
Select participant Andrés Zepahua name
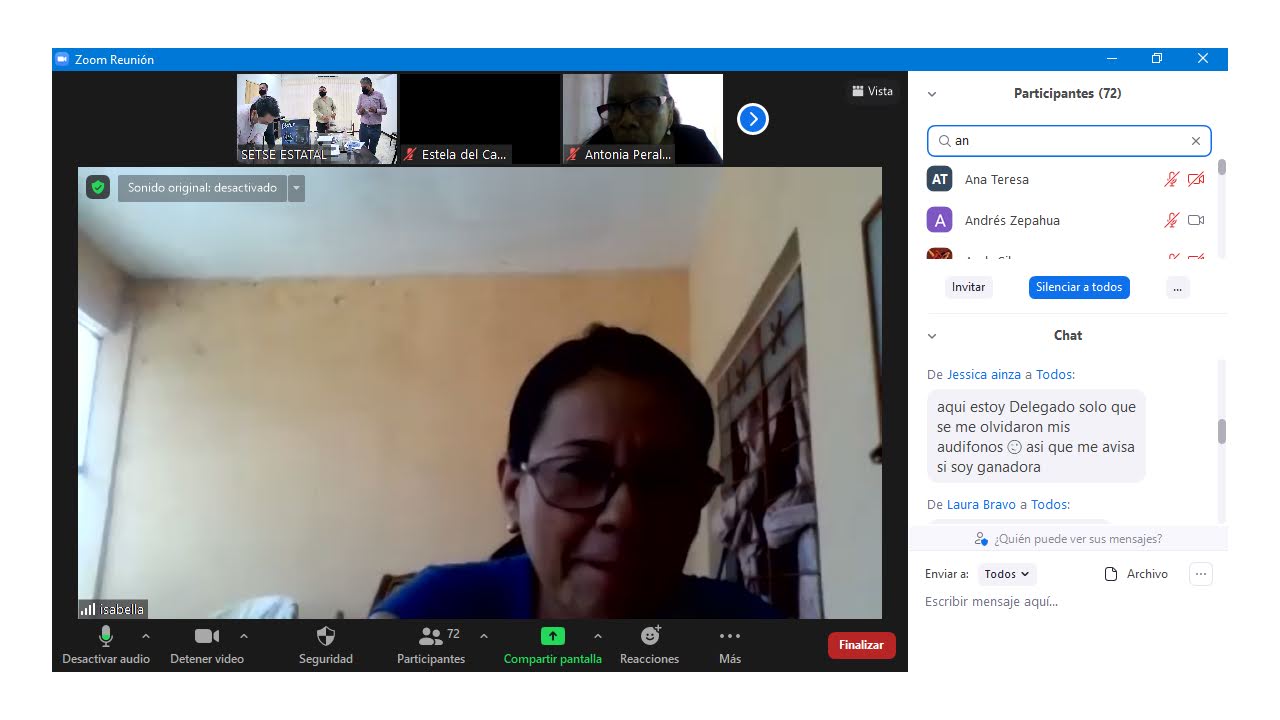[x=1012, y=220]
